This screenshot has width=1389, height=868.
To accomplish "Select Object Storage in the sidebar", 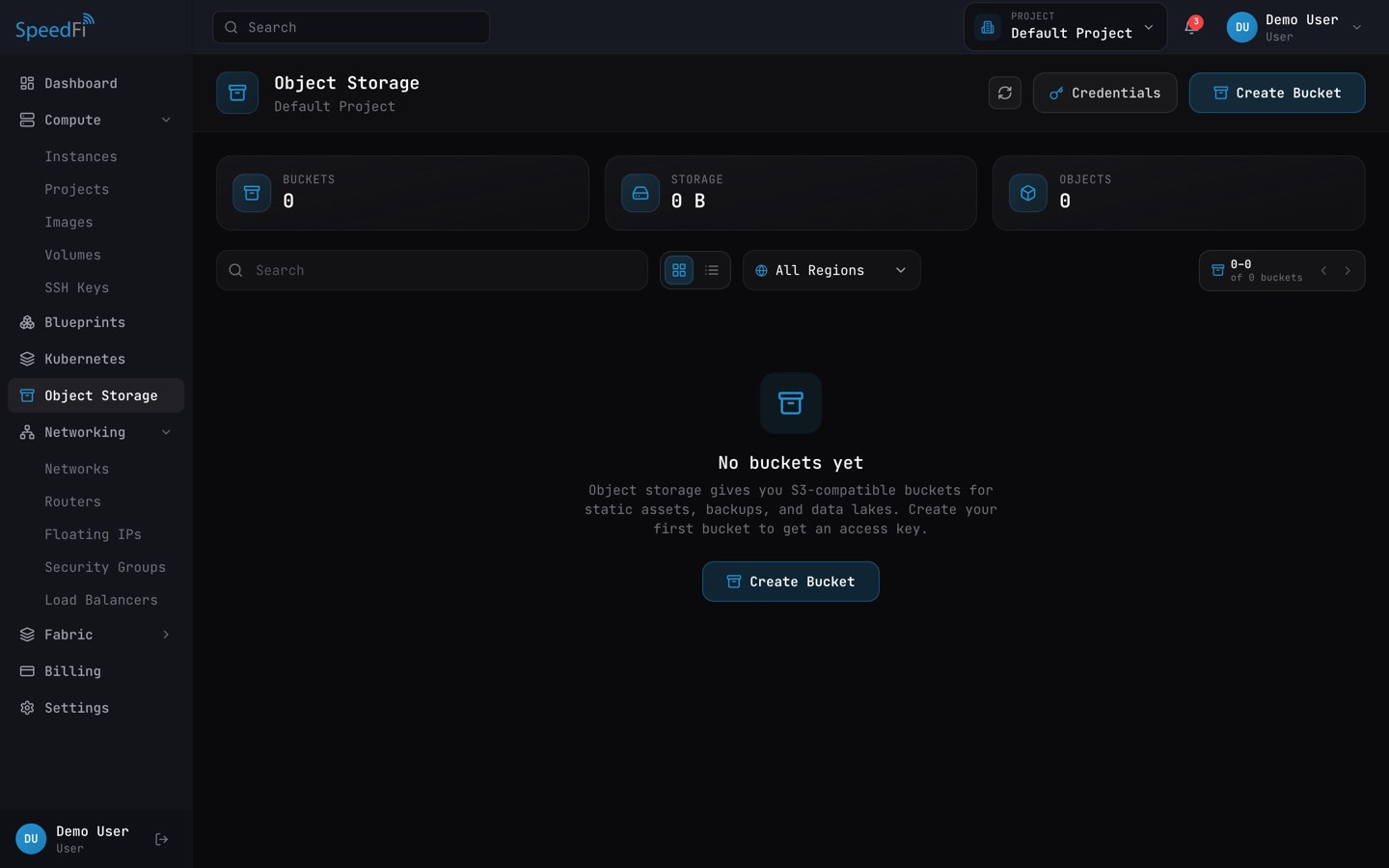I will (x=95, y=395).
